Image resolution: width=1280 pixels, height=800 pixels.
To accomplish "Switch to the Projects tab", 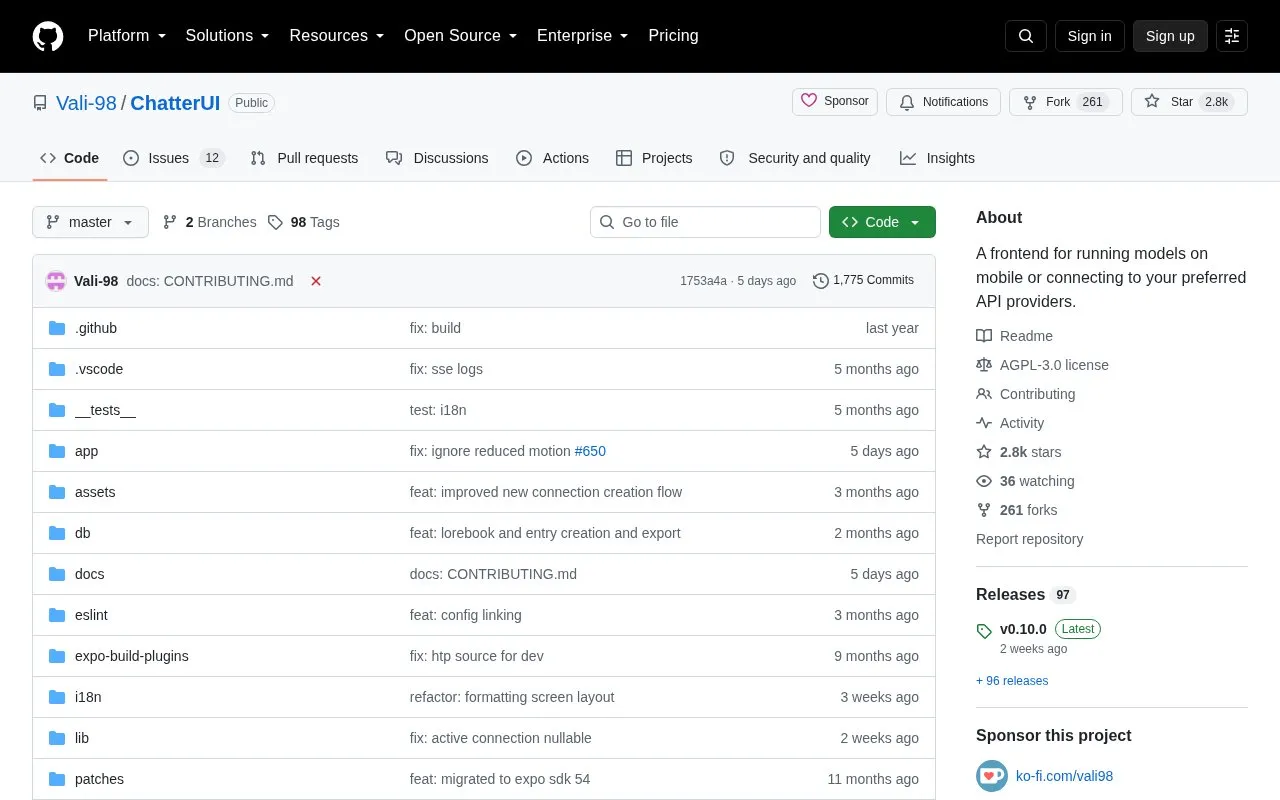I will (654, 158).
